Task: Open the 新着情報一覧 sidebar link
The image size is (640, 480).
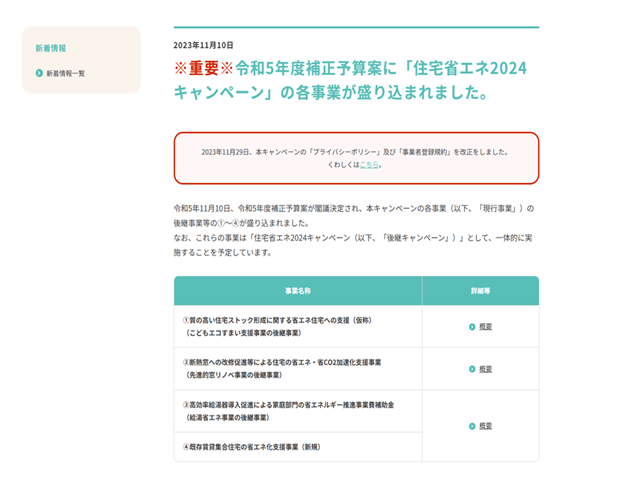Action: [x=66, y=73]
